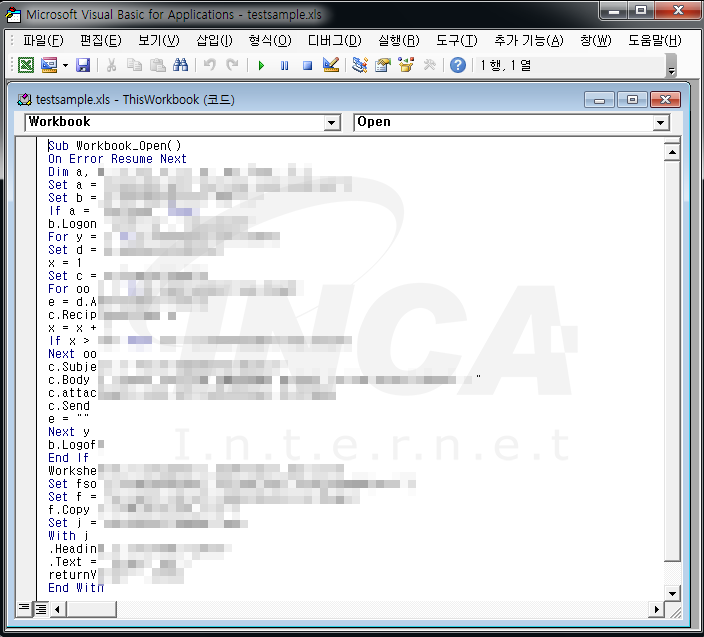Open the 편집(E) menu
The width and height of the screenshot is (704, 637).
point(101,41)
